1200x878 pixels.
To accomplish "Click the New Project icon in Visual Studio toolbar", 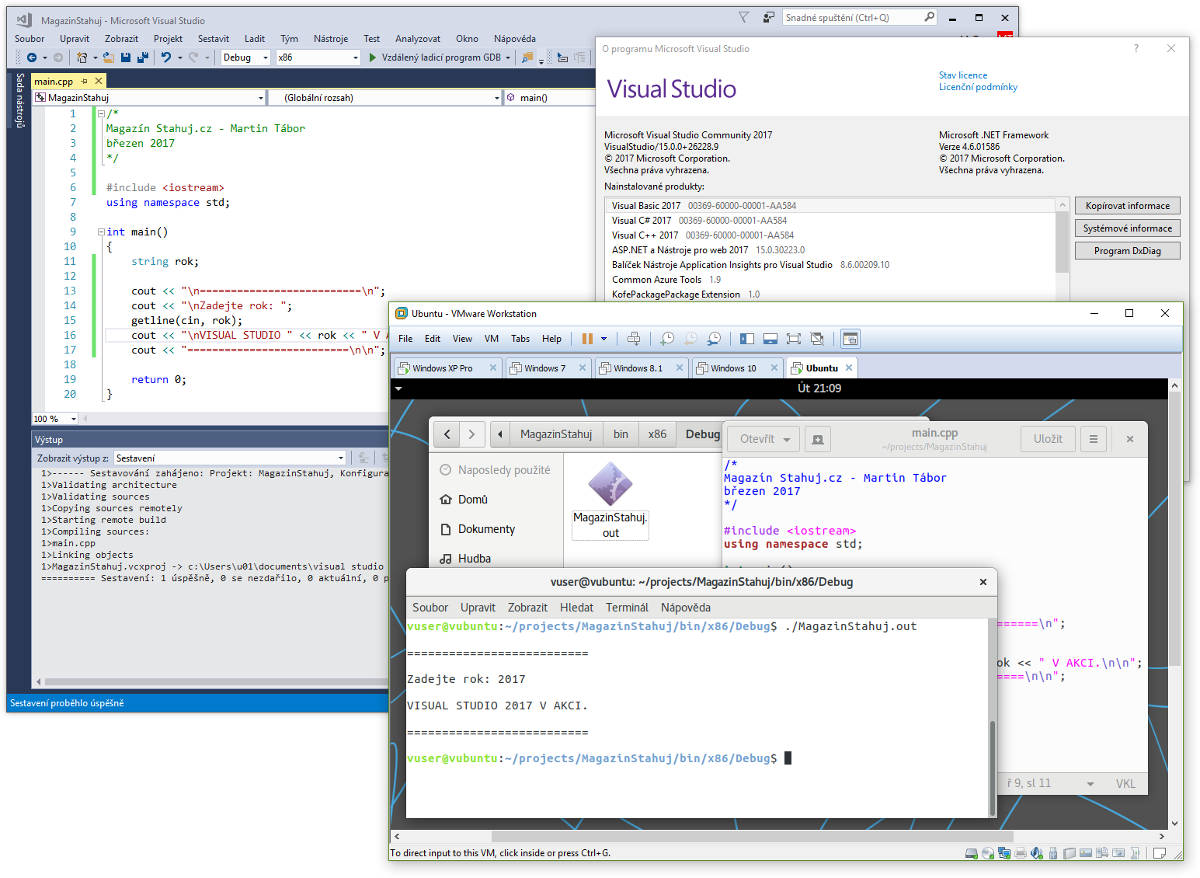I will pos(83,58).
